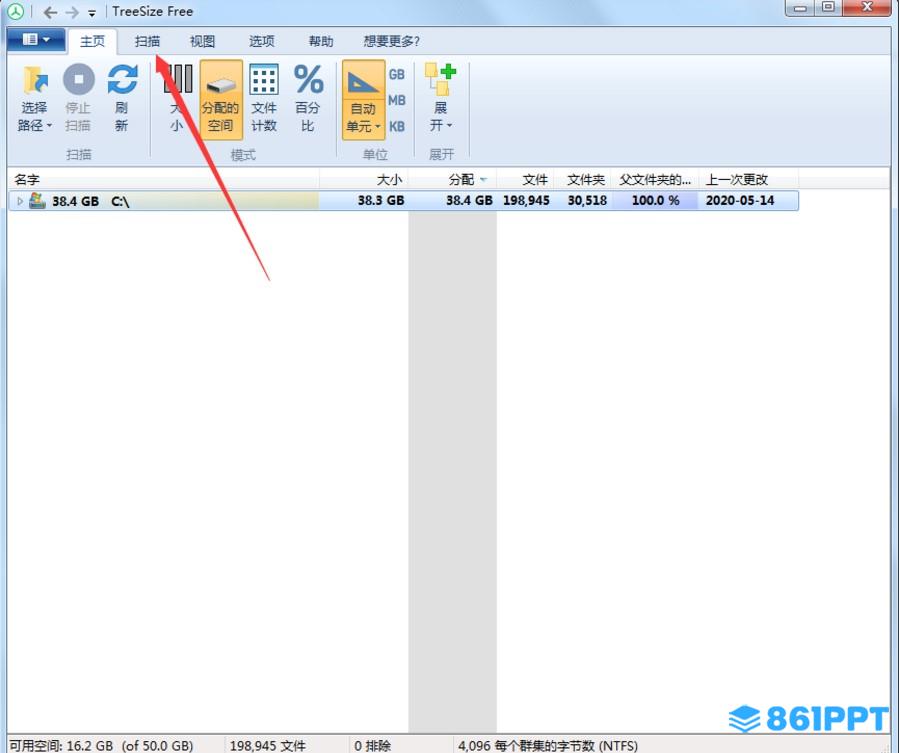This screenshot has height=753, width=899.
Task: Toggle Allocated Space (分配的空间) mode
Action: 221,99
